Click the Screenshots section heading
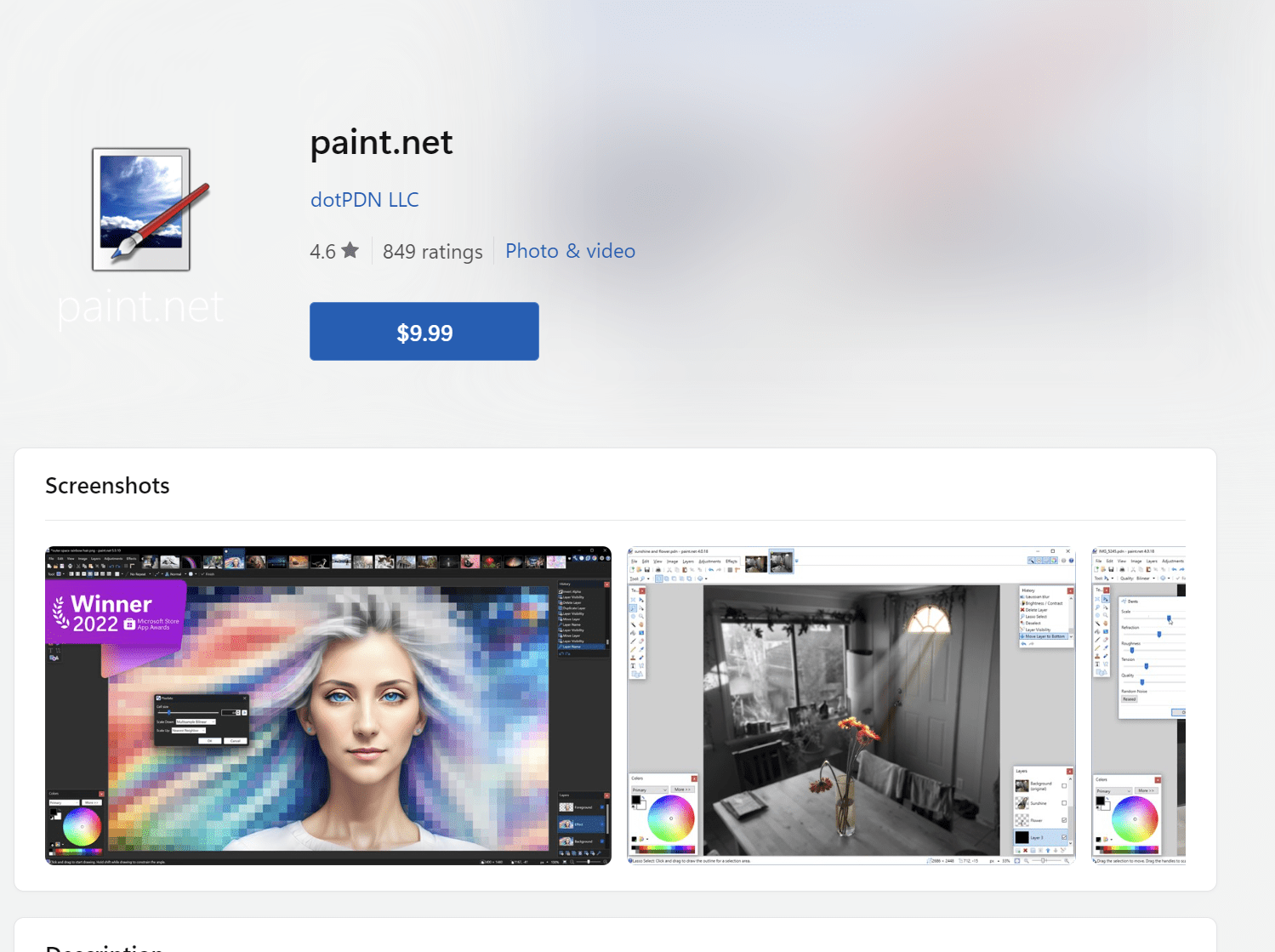The image size is (1275, 952). tap(107, 486)
